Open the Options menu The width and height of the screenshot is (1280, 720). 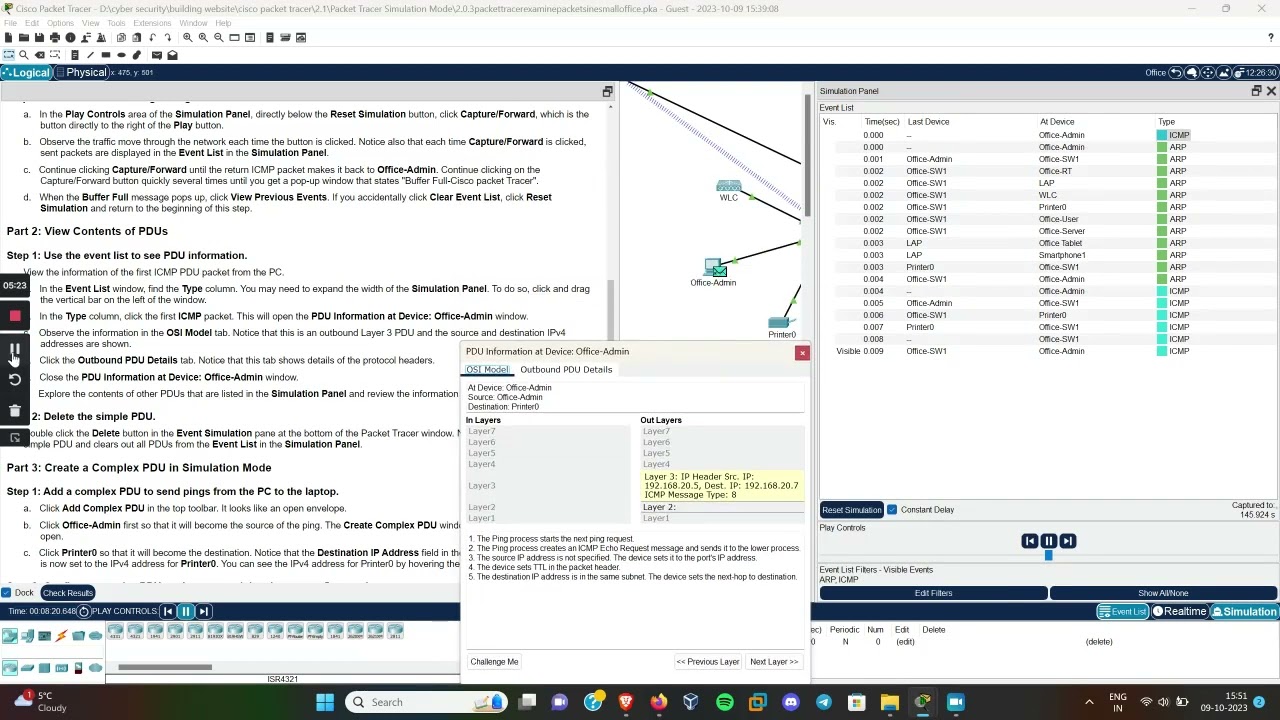[60, 23]
